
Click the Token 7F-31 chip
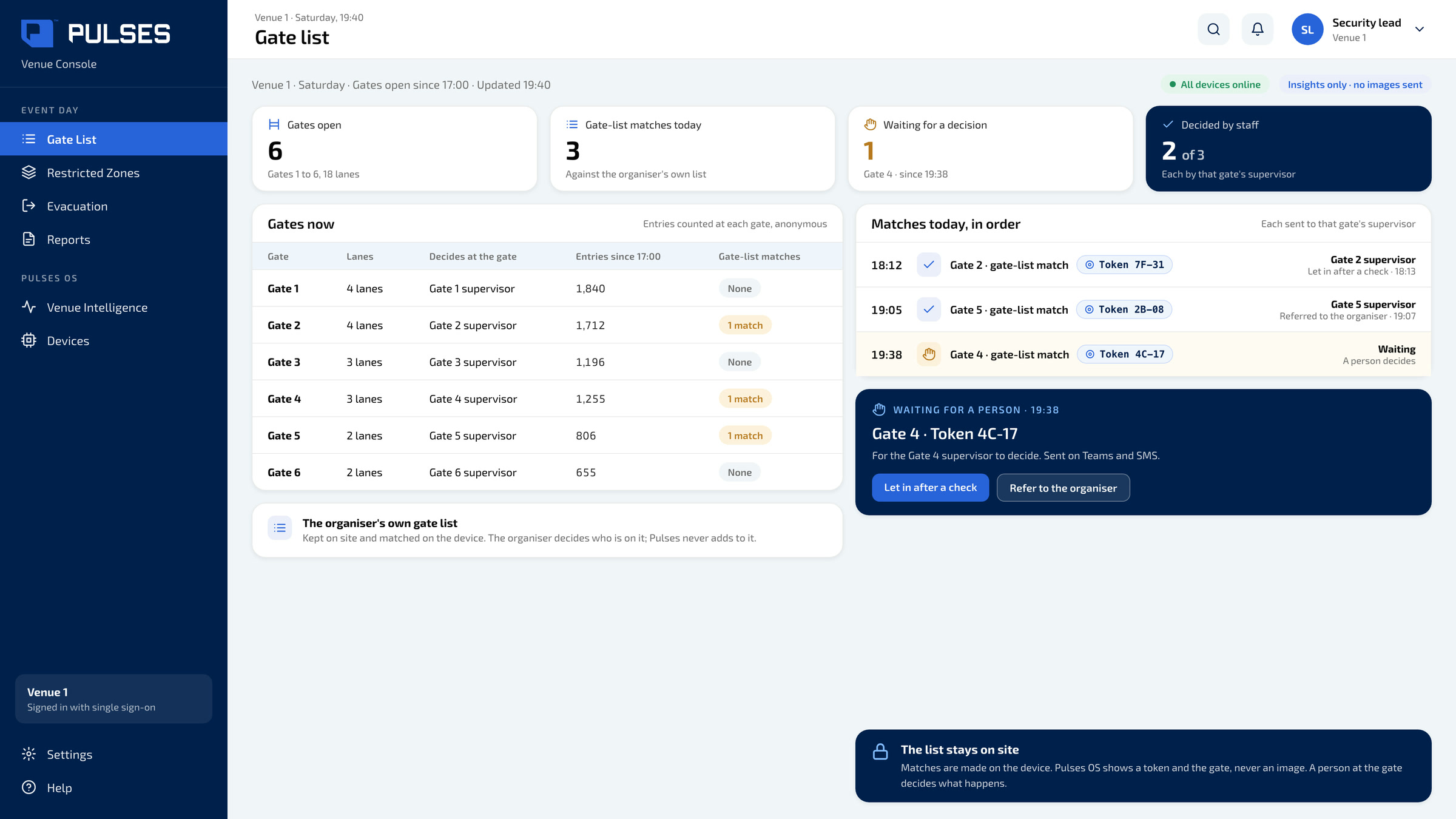point(1124,265)
